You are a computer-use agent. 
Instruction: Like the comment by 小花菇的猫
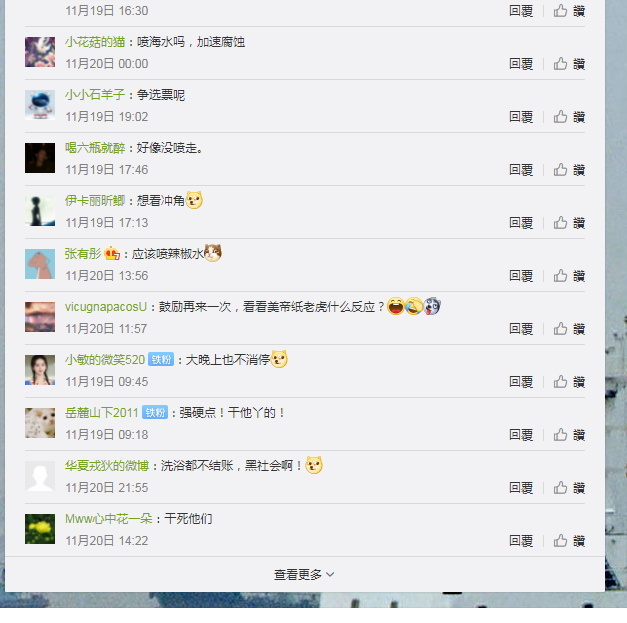569,64
